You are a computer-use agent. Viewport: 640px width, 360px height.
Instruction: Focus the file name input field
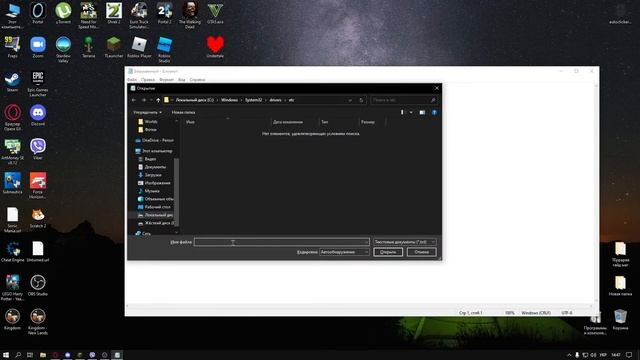282,242
